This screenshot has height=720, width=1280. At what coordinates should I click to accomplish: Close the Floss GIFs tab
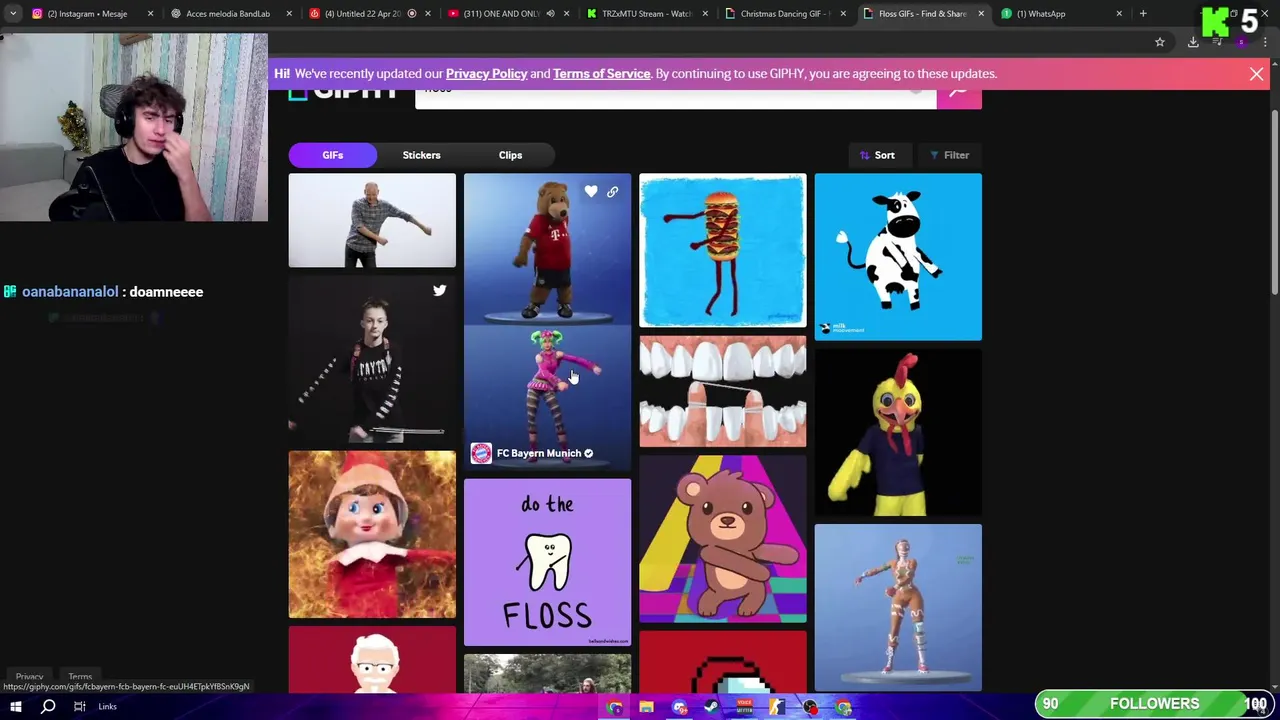pos(981,14)
